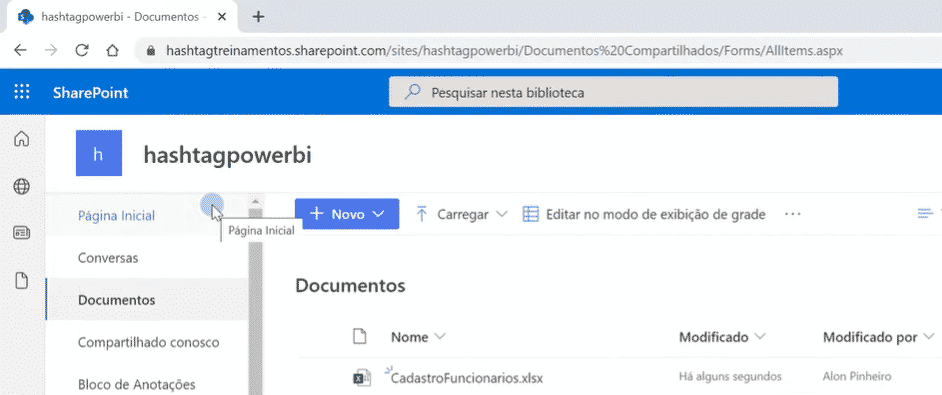Open My files page icon in the left app bar
The image size is (942, 395).
click(x=22, y=280)
